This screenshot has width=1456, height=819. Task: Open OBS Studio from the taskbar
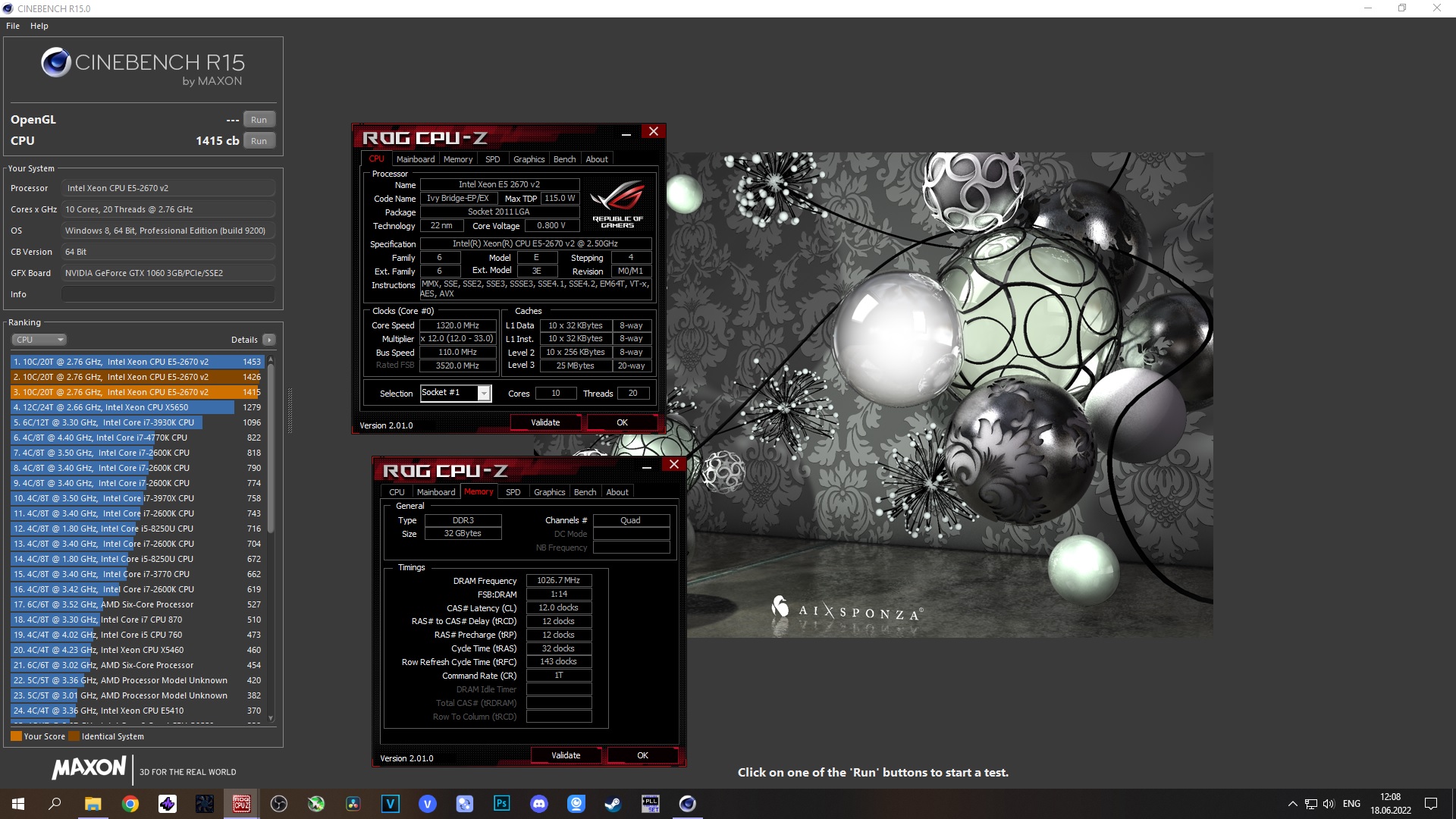click(279, 804)
